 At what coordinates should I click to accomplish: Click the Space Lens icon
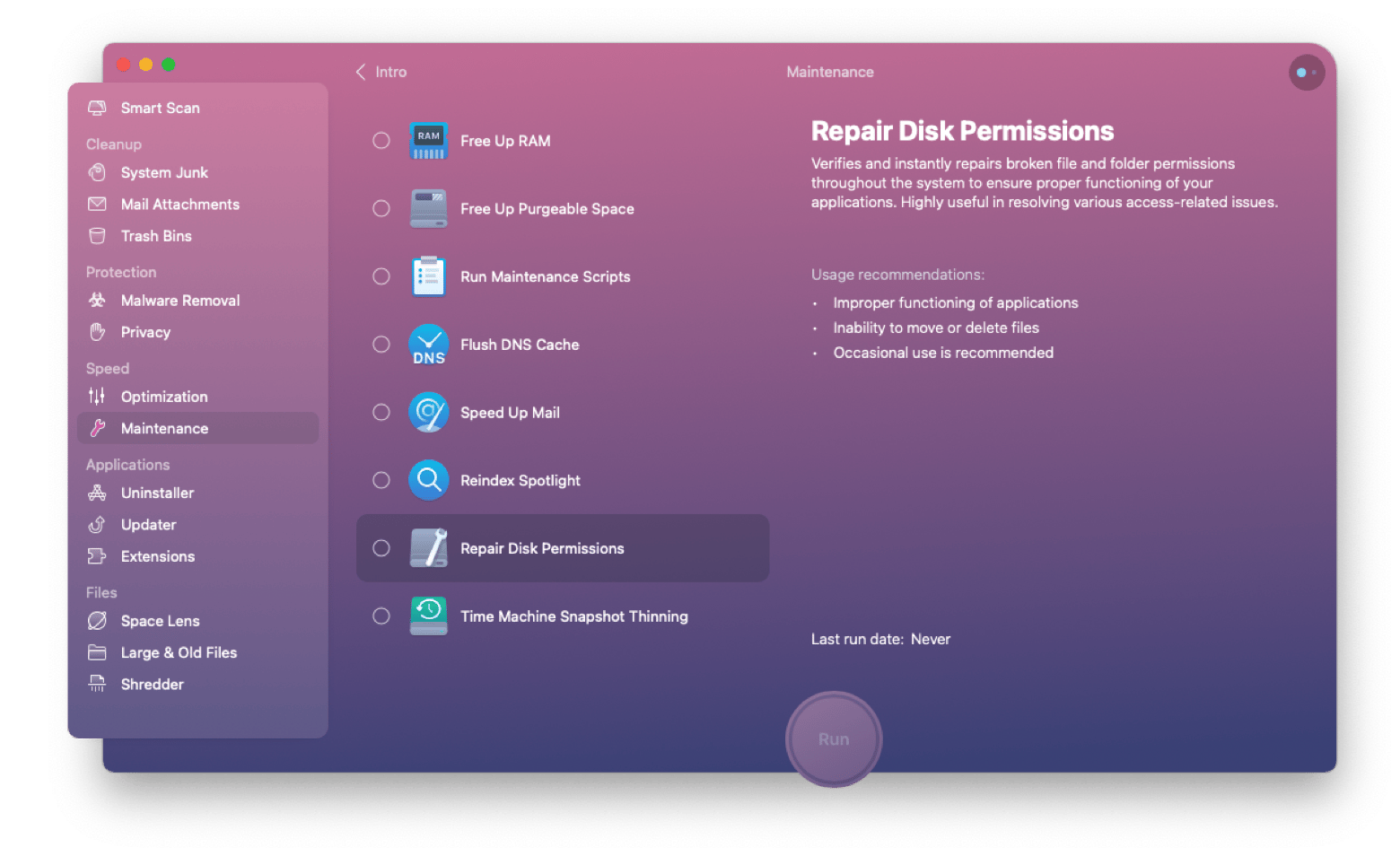point(97,621)
